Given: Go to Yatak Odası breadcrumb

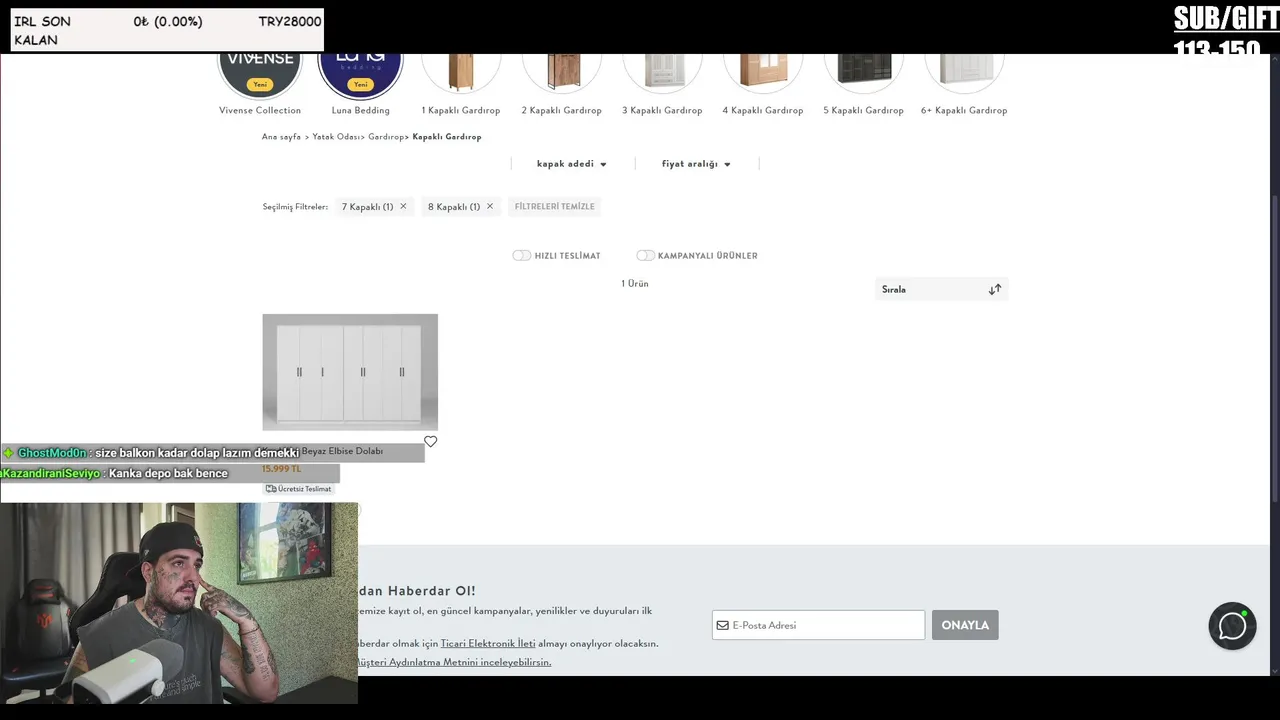Looking at the screenshot, I should [x=335, y=137].
